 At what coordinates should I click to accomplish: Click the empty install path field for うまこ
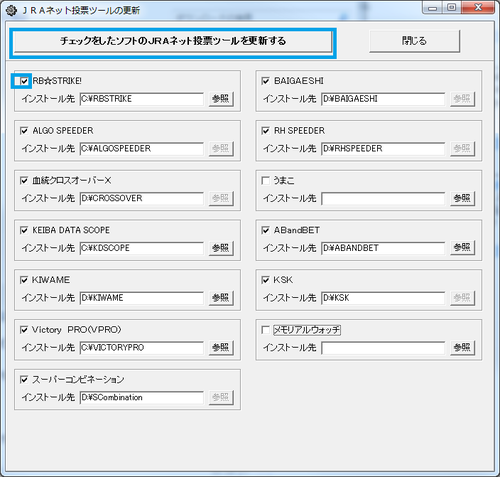coord(383,199)
